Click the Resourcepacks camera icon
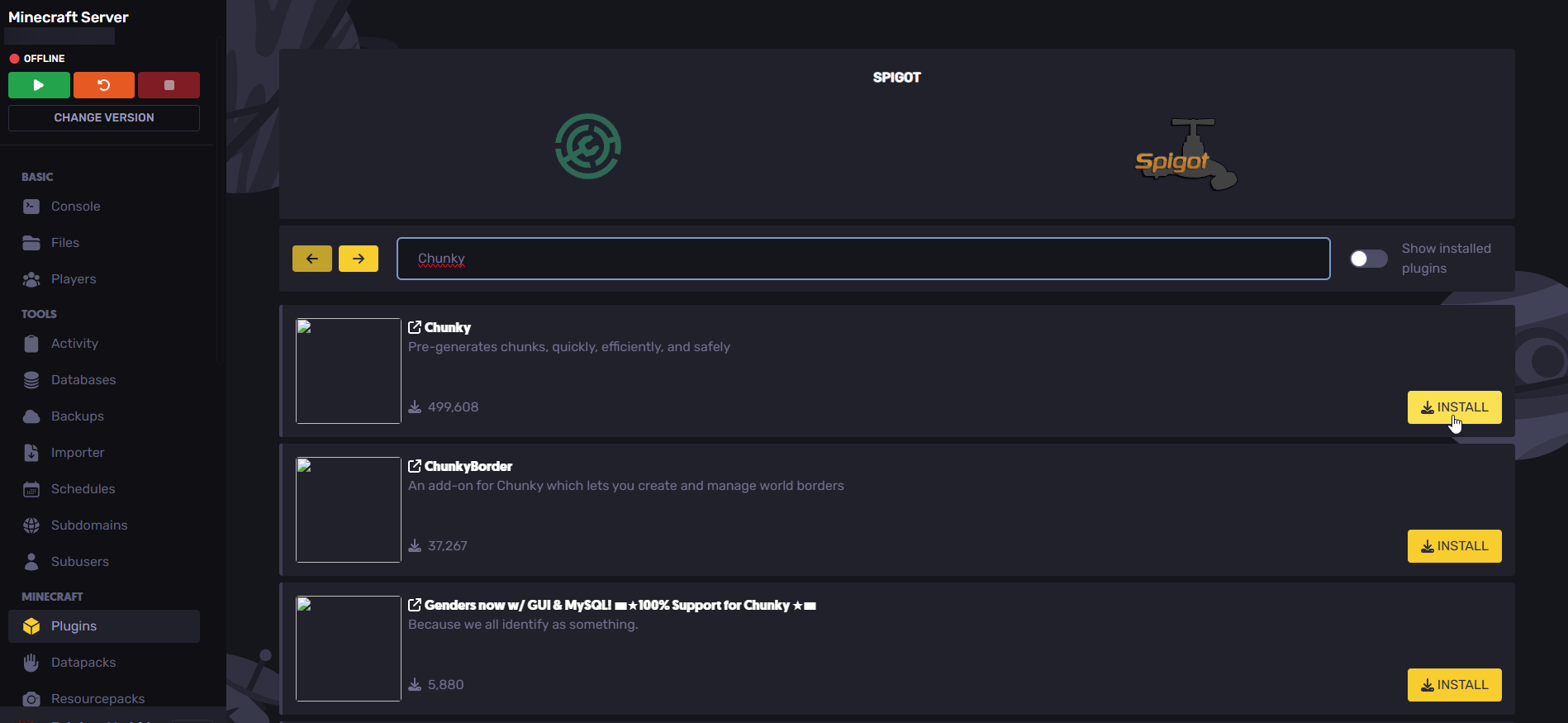 point(31,699)
